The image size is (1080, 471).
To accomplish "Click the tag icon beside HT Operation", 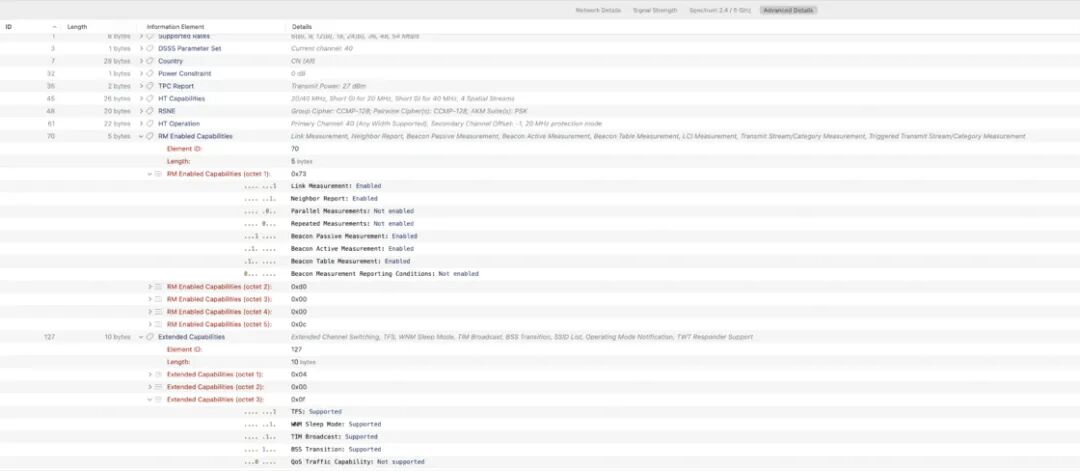I will click(149, 124).
